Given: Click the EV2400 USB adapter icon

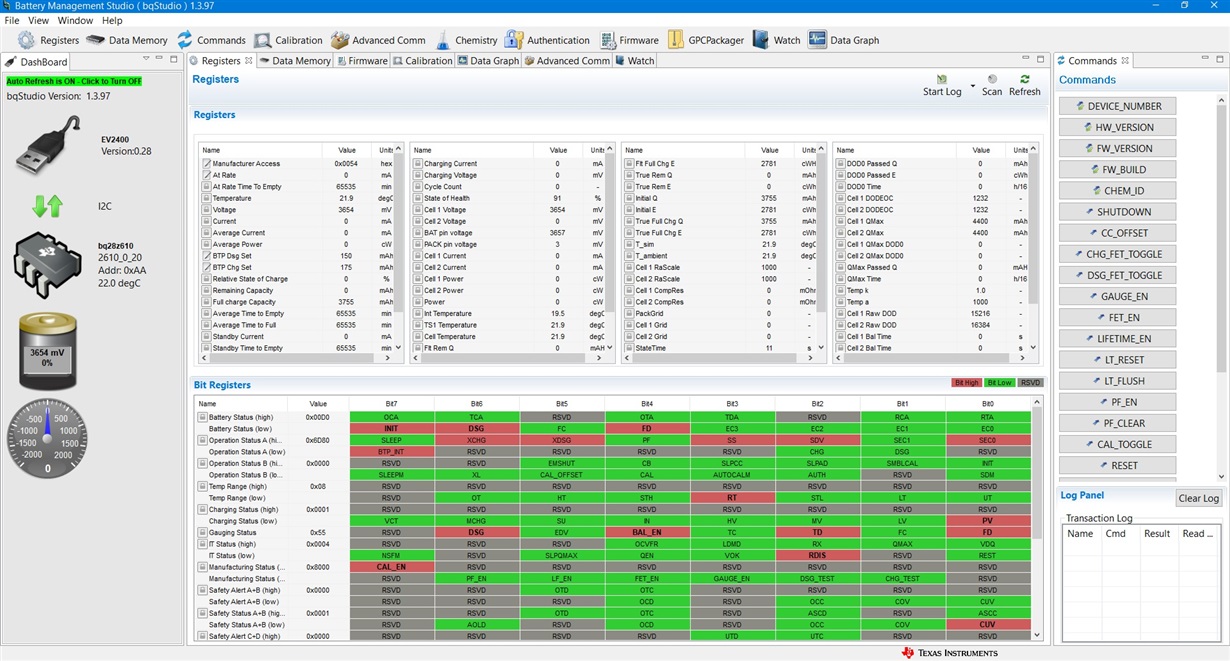Looking at the screenshot, I should 47,144.
